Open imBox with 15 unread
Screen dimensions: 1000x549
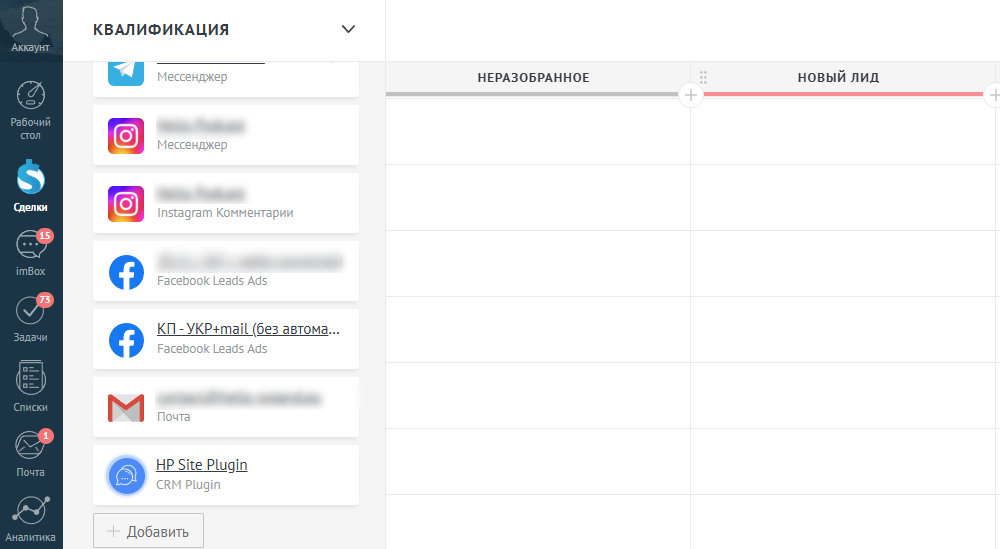(x=30, y=253)
